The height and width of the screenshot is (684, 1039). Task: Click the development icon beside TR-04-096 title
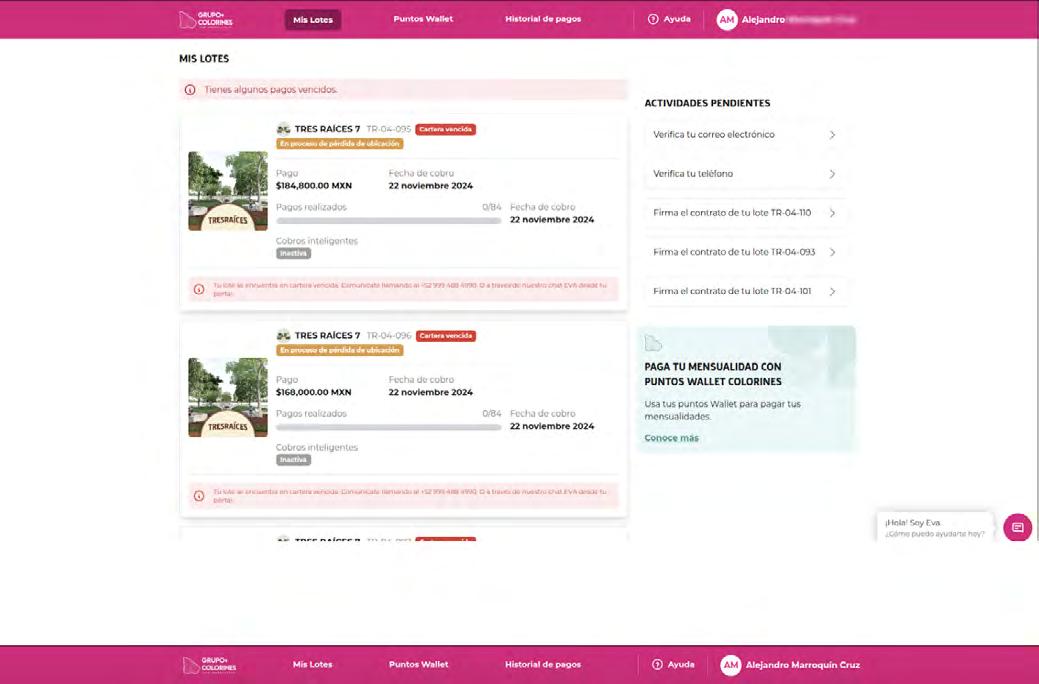284,335
